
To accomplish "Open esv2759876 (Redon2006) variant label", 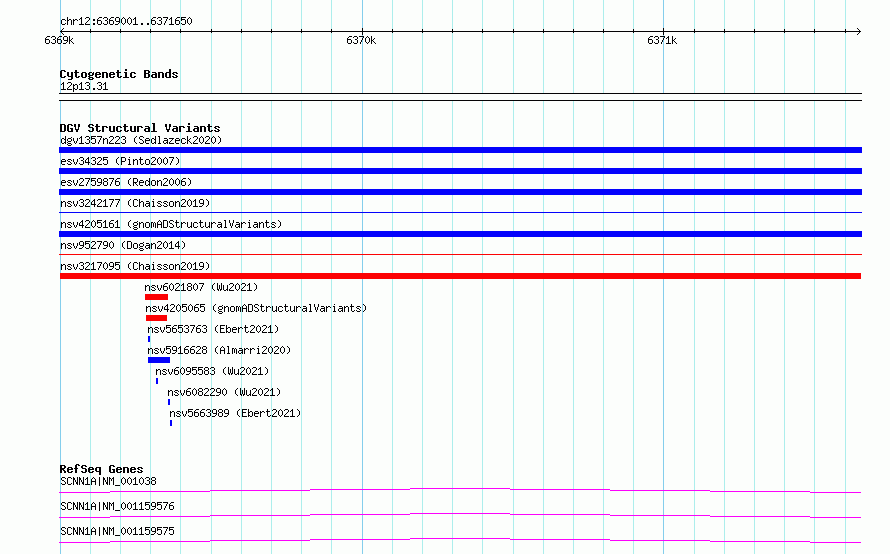I will (x=126, y=182).
